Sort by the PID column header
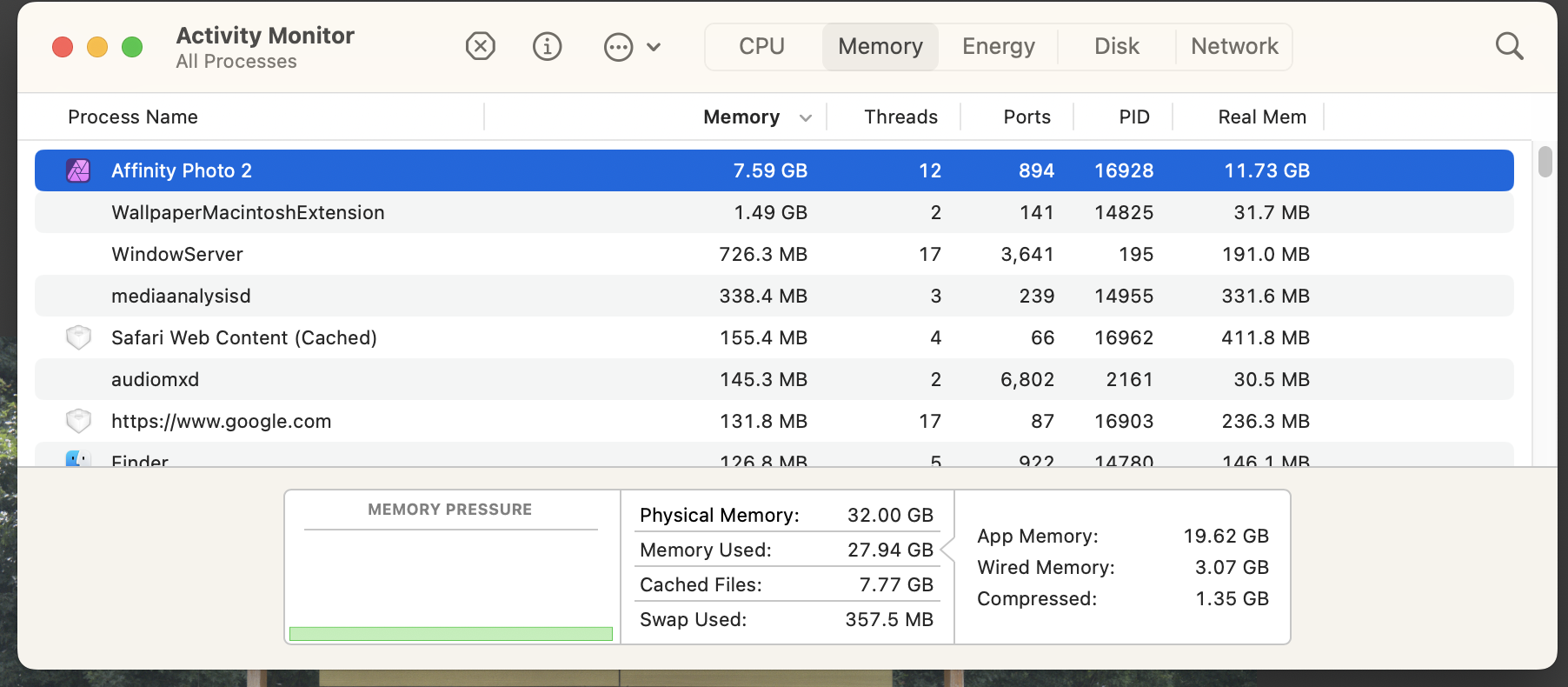Screen dimensions: 1568x687 click(1134, 117)
